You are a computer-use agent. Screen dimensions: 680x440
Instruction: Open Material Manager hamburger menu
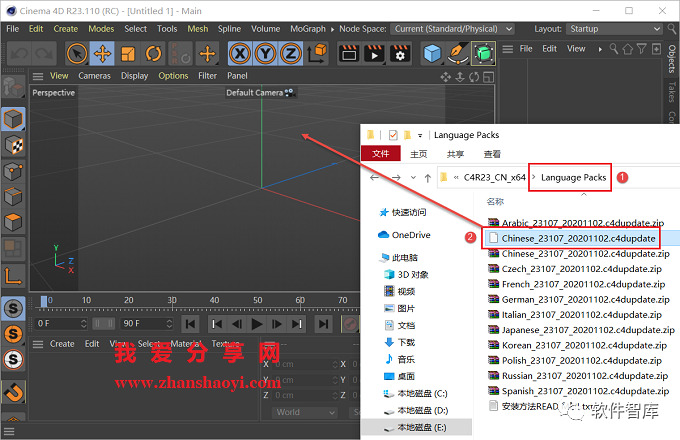point(38,344)
